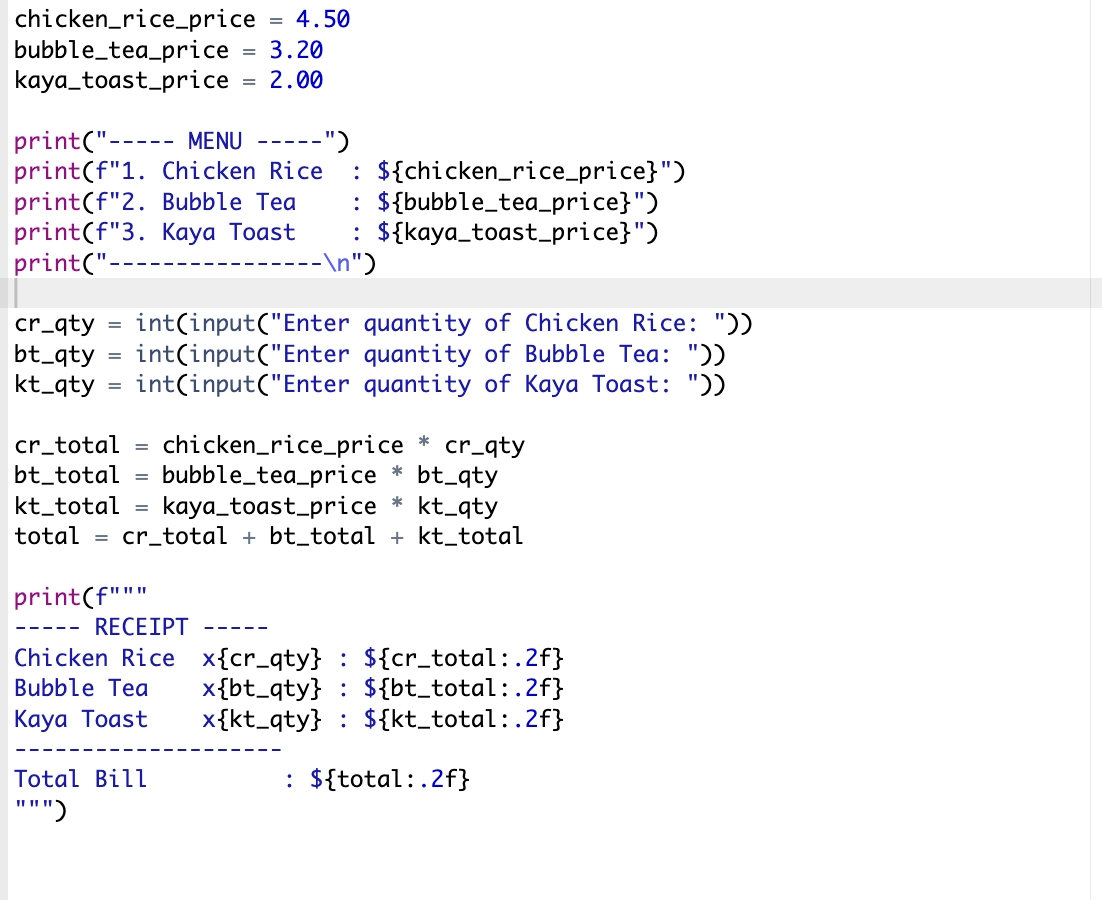Select the value 3.20
The width and height of the screenshot is (1102, 900).
coord(294,49)
